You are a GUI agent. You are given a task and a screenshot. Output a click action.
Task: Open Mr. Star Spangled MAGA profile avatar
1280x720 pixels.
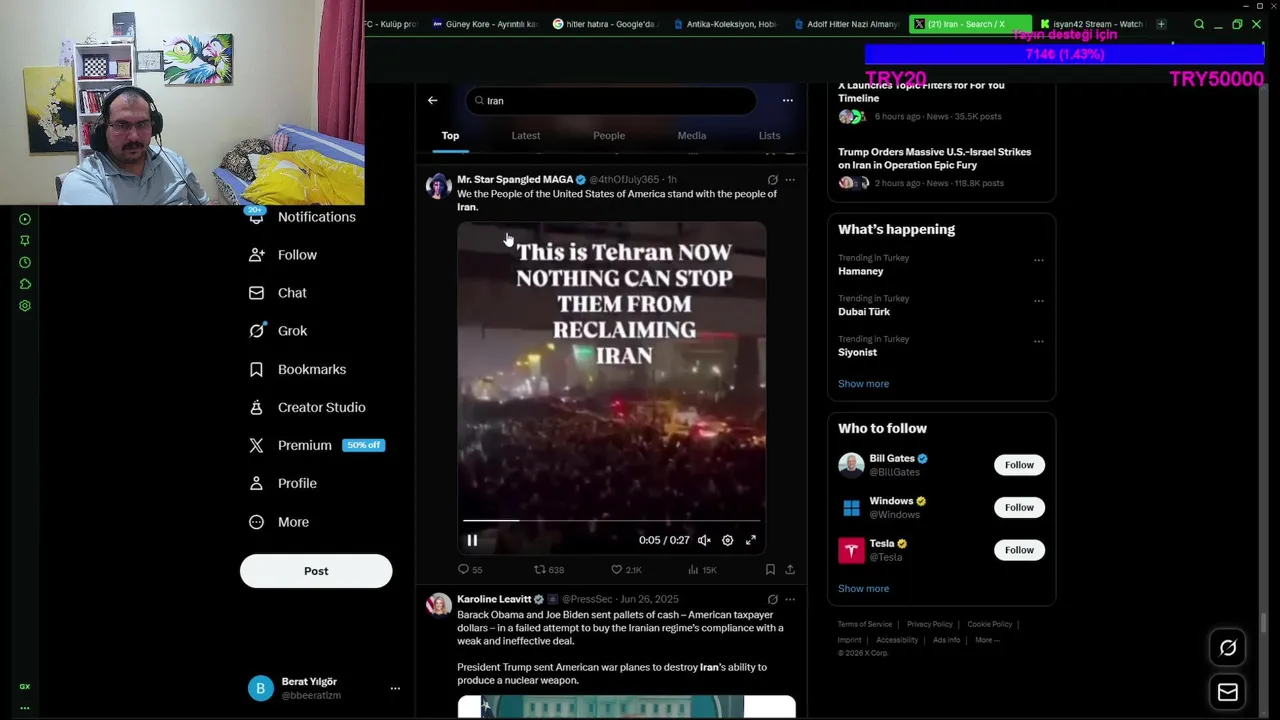tap(438, 186)
